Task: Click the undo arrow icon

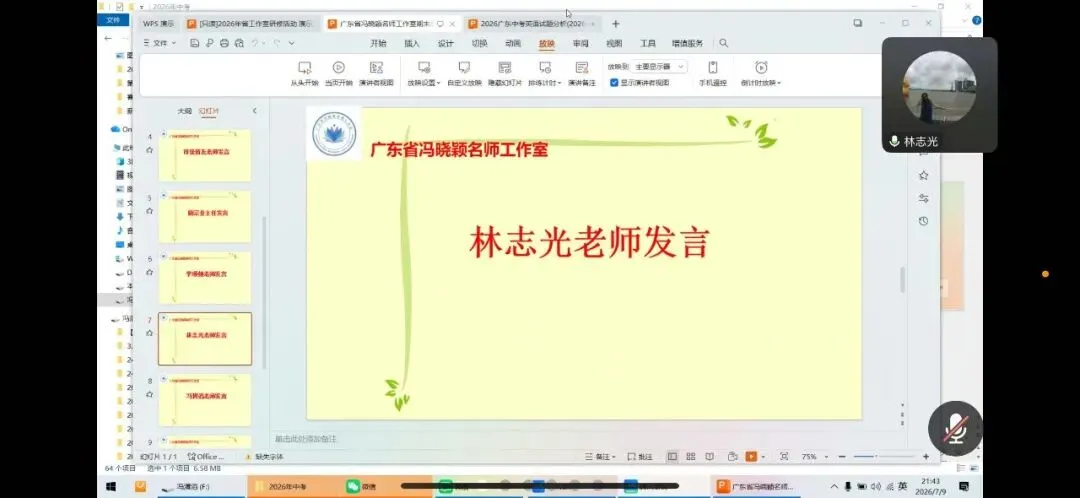Action: point(256,43)
